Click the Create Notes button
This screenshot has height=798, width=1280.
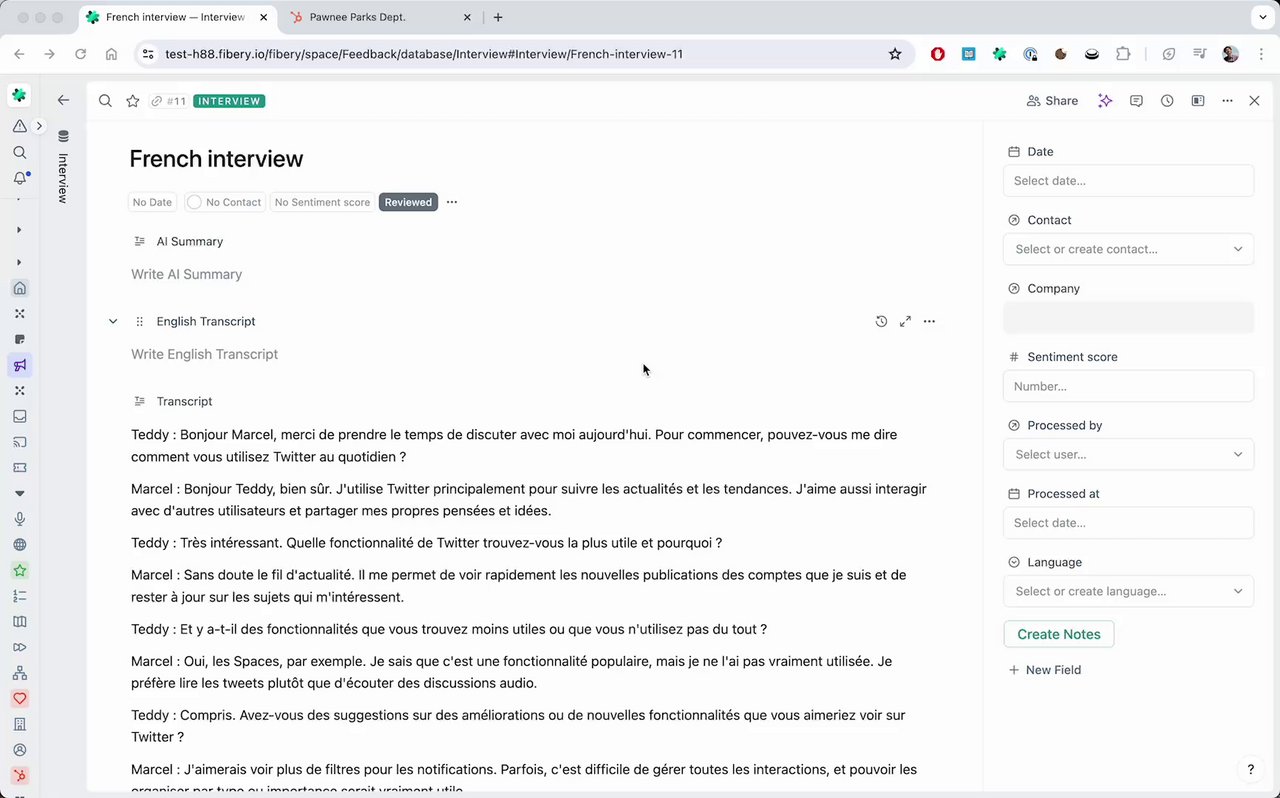(1059, 634)
